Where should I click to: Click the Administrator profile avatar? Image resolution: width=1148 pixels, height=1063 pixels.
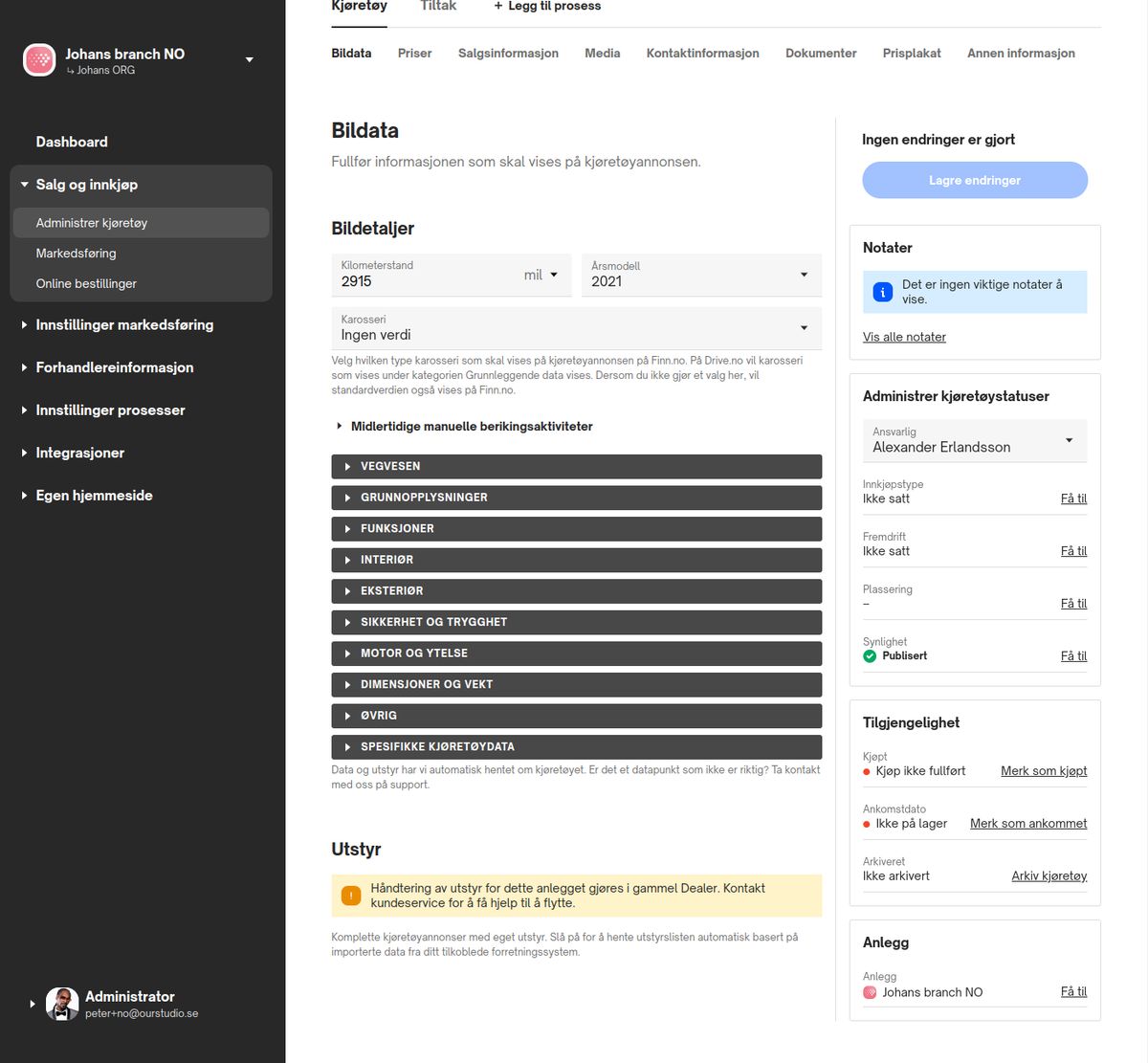click(62, 1004)
